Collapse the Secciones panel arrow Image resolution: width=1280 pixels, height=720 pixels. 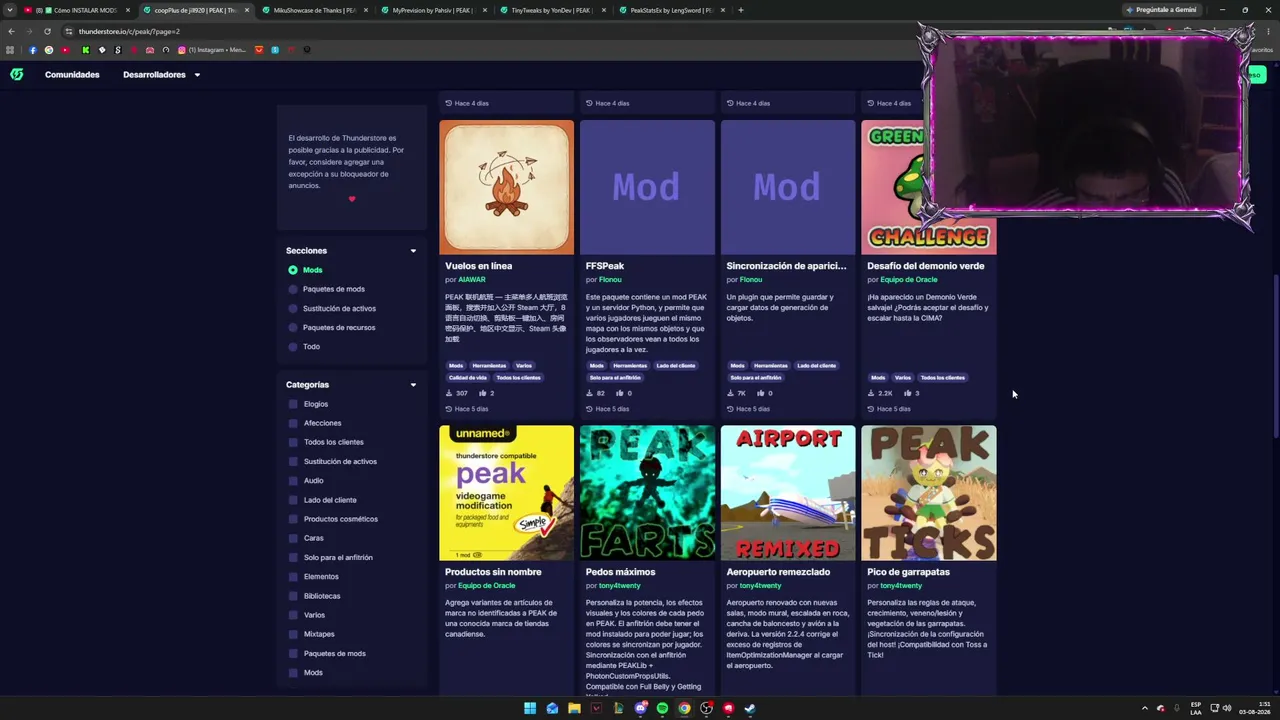413,251
